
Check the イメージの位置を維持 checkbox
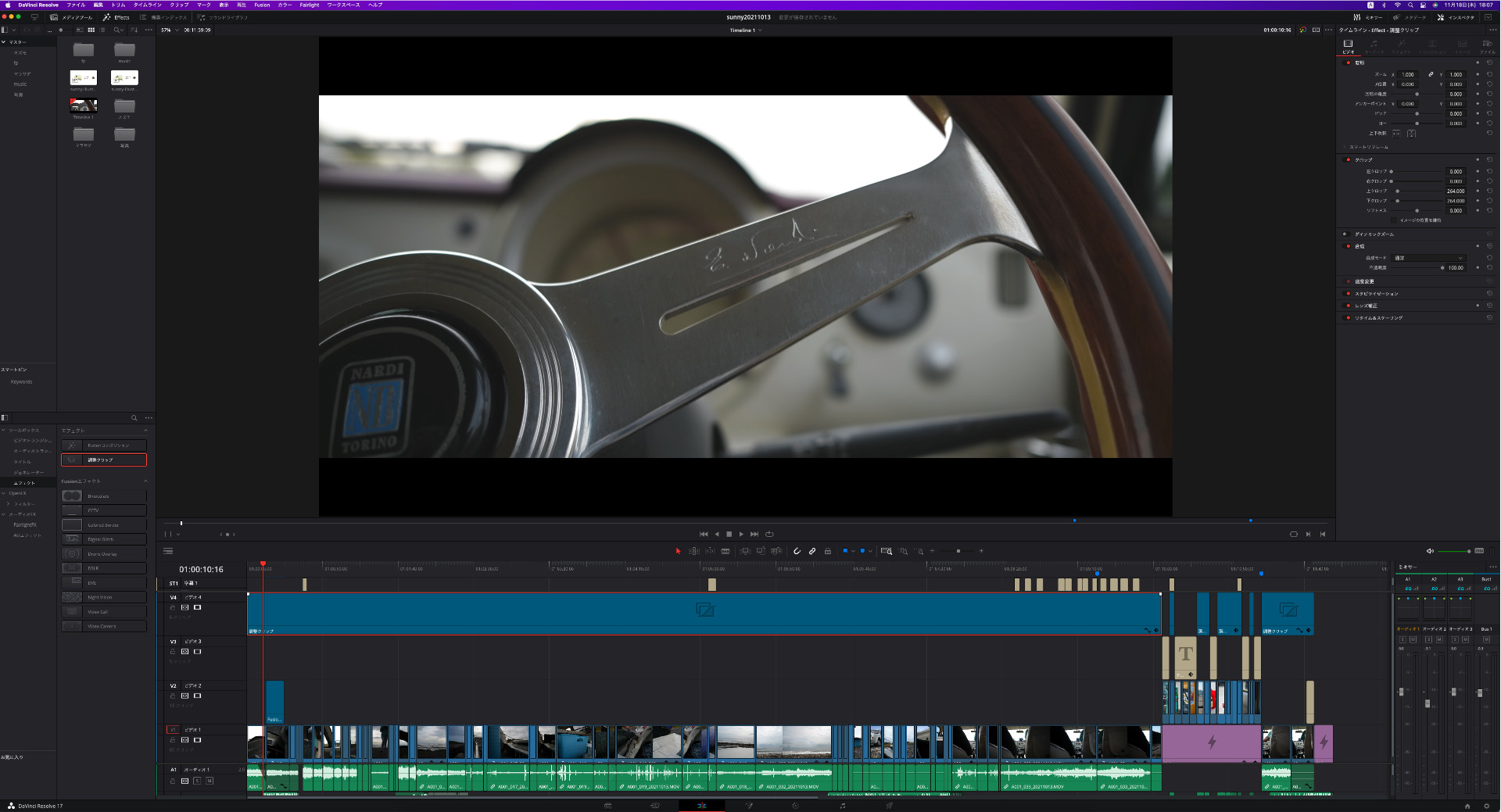[1394, 220]
